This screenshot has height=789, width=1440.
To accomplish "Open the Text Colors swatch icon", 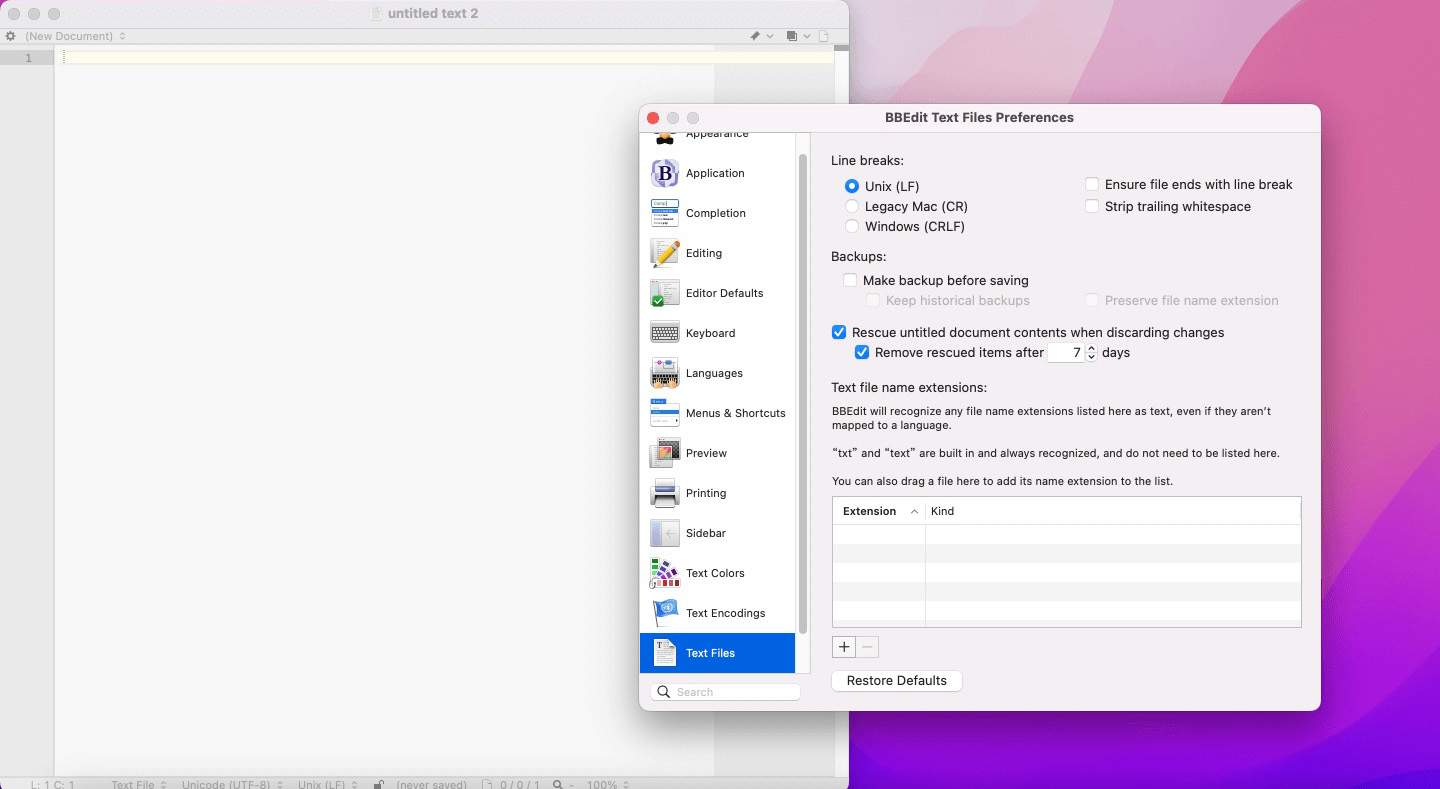I will point(665,573).
